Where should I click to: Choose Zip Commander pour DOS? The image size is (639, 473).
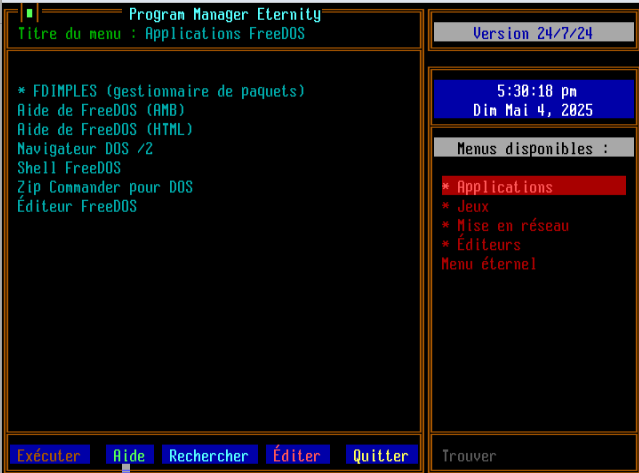pyautogui.click(x=105, y=187)
